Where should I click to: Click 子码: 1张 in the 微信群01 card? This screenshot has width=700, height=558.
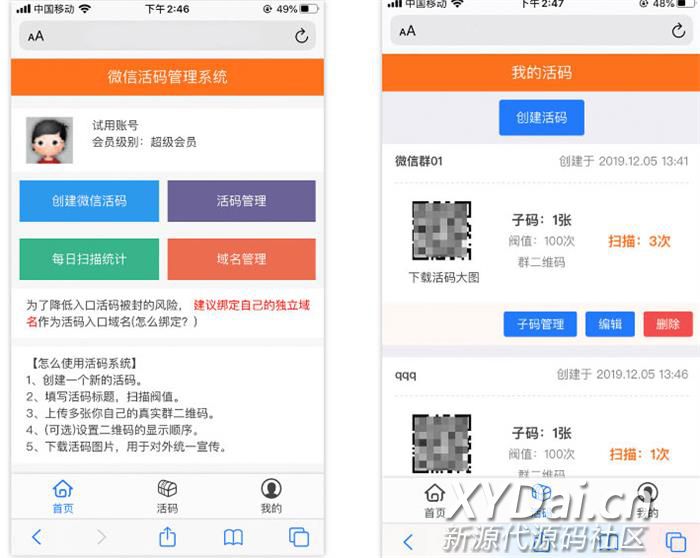point(542,220)
